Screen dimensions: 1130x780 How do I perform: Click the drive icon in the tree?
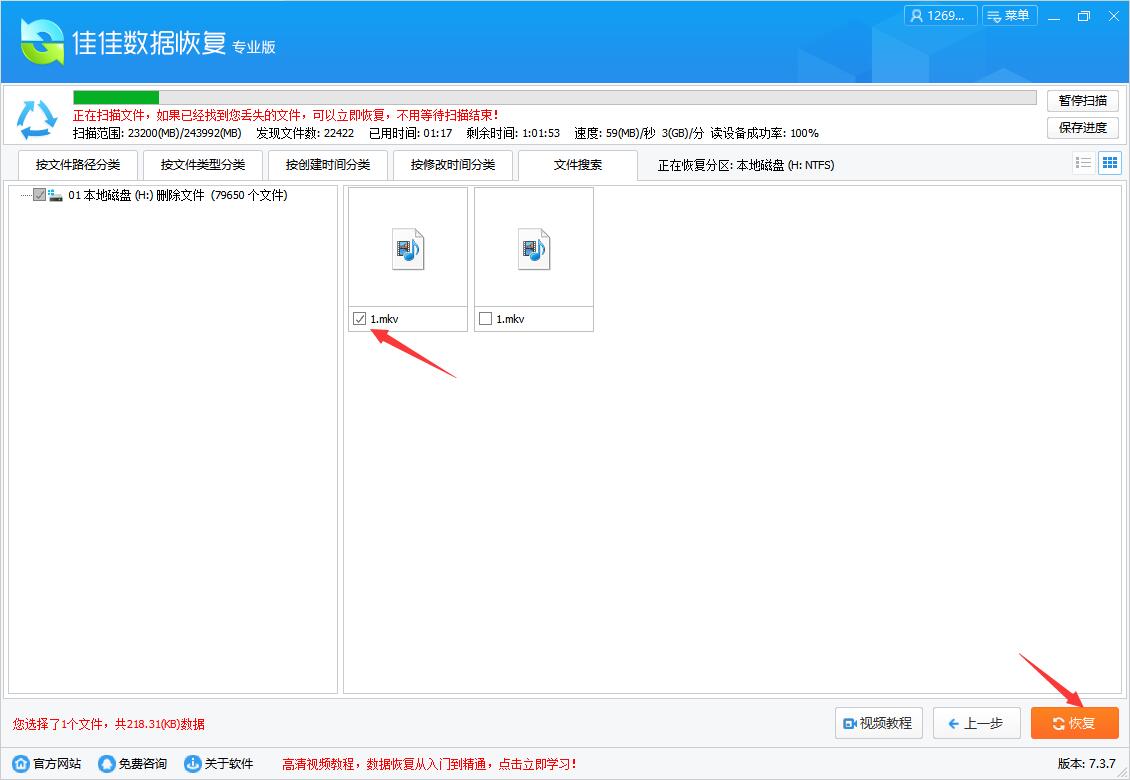55,195
